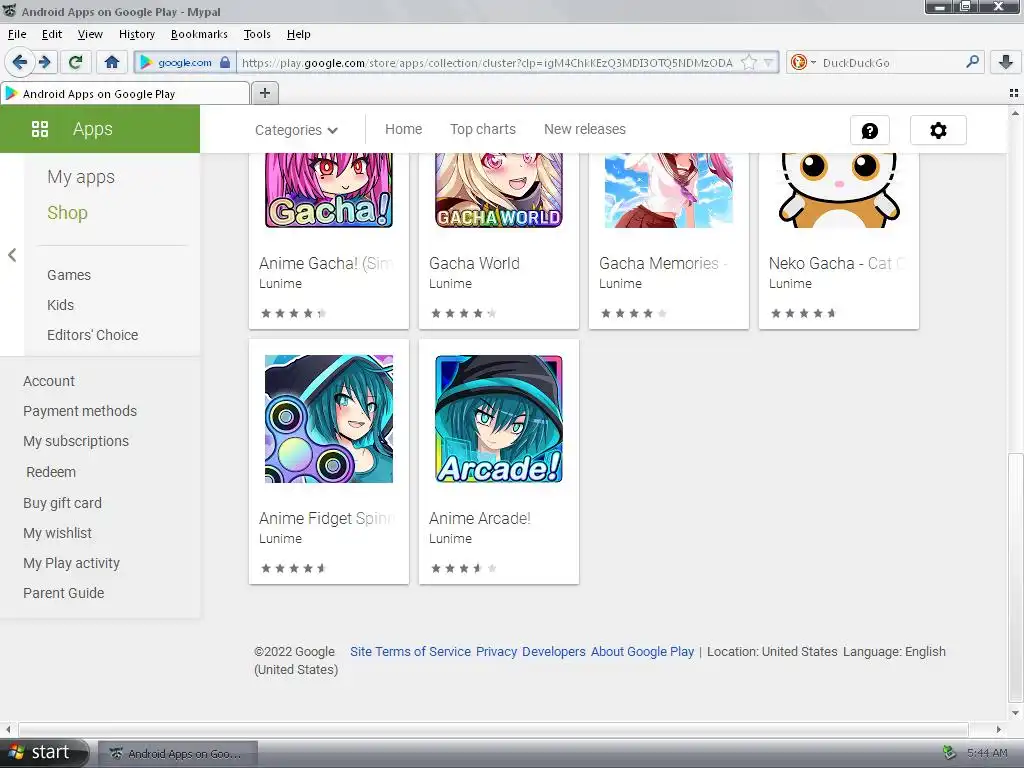Image resolution: width=1024 pixels, height=768 pixels.
Task: Open the Kids section
Action: 60,305
